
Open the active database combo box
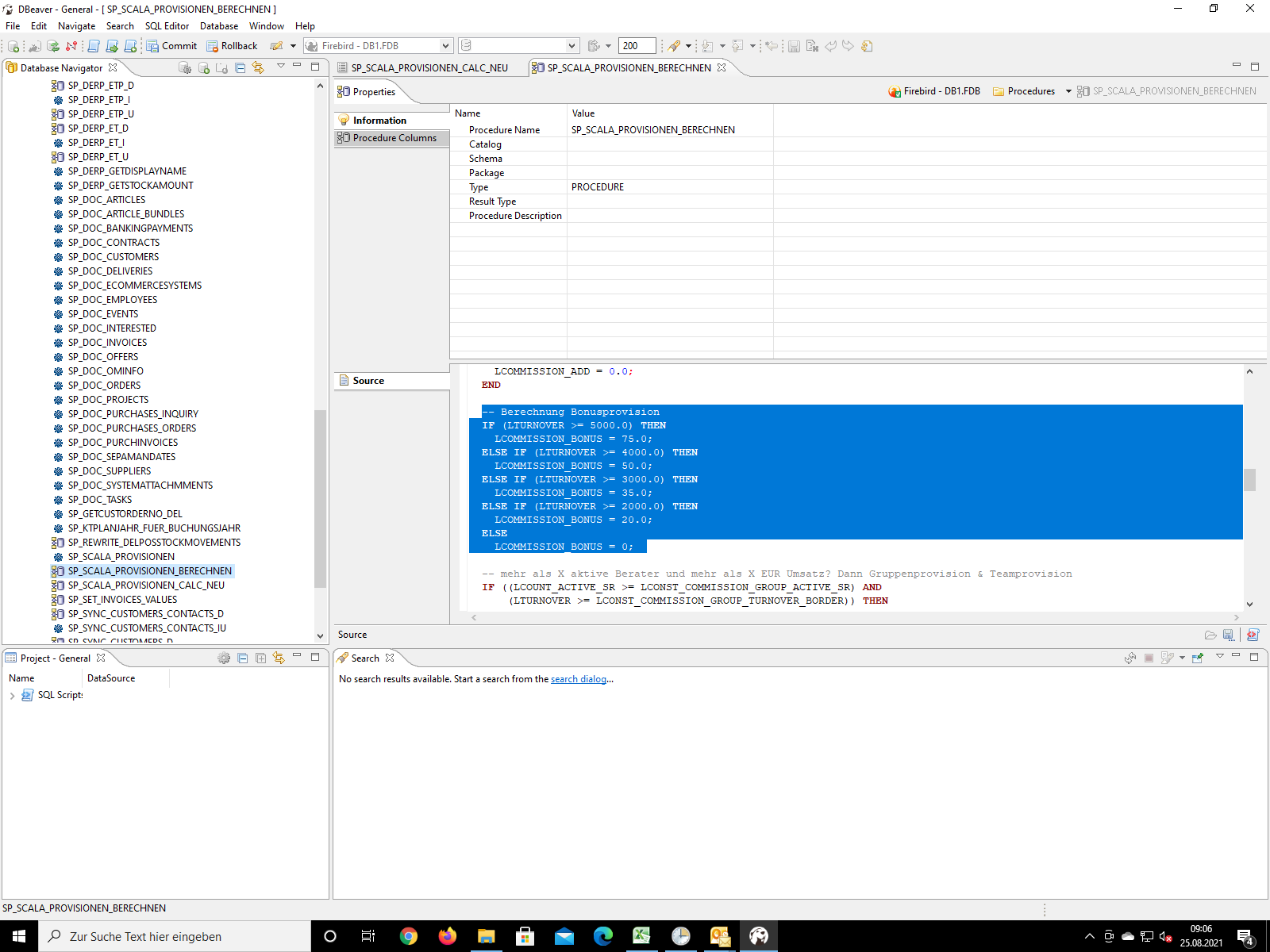tap(518, 46)
